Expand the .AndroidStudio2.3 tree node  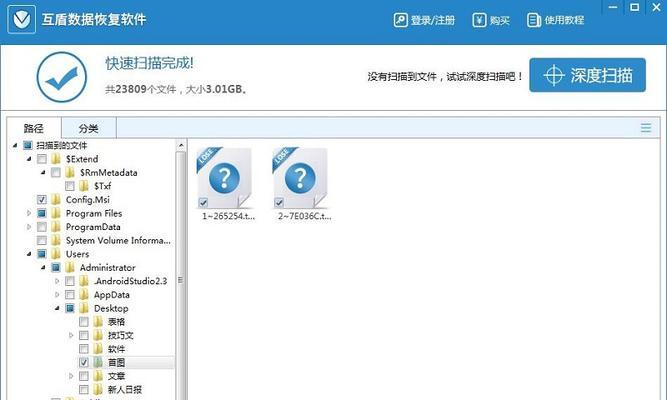57,281
